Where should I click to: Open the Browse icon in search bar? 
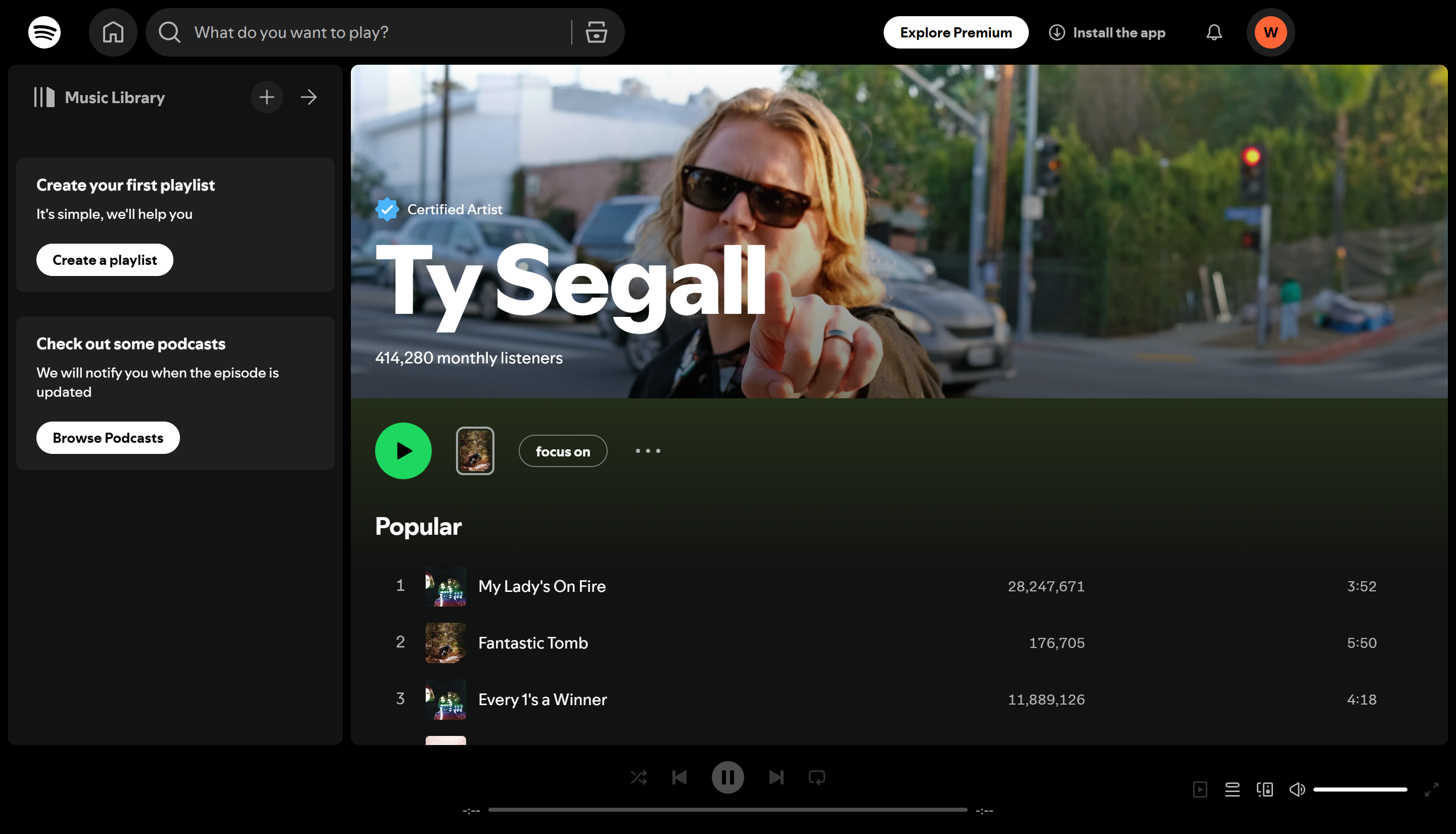click(596, 33)
